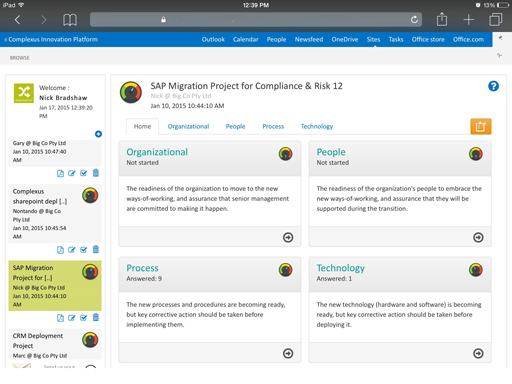Switch to the Home tab

(142, 126)
